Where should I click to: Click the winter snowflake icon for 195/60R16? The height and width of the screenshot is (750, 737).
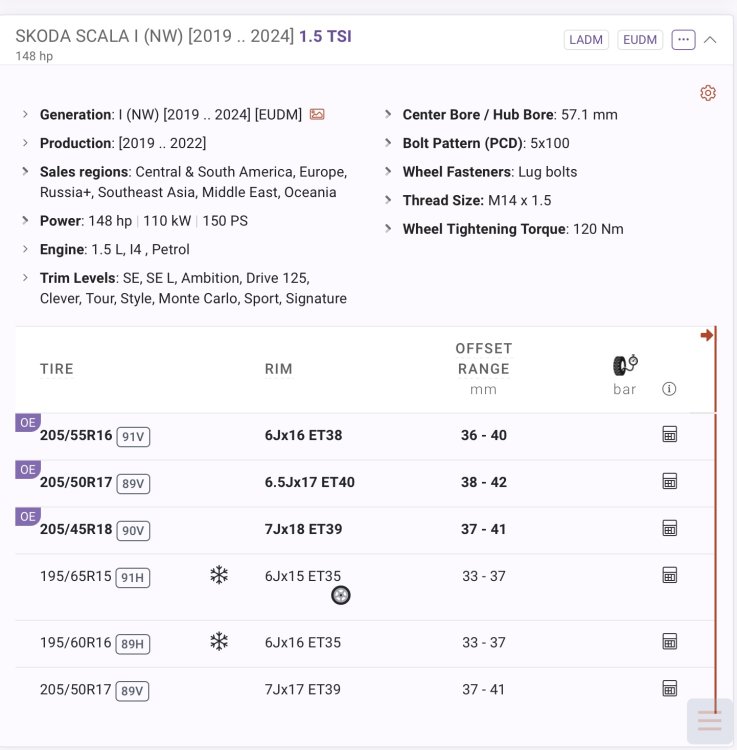coord(219,641)
